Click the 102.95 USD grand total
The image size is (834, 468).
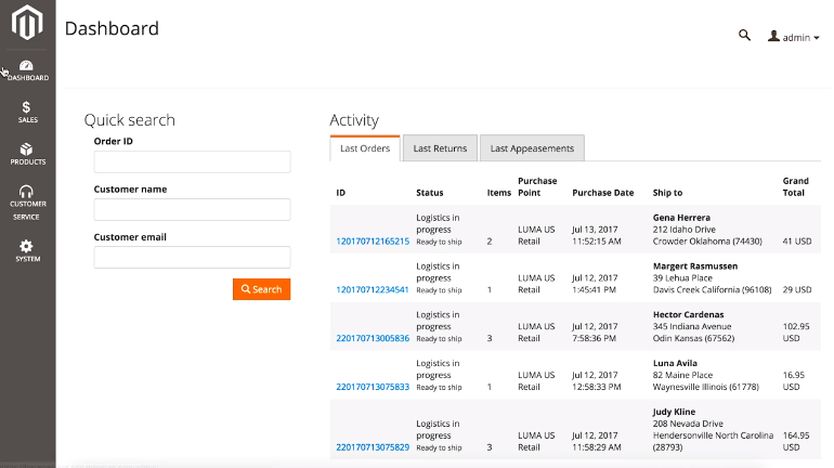tap(796, 332)
